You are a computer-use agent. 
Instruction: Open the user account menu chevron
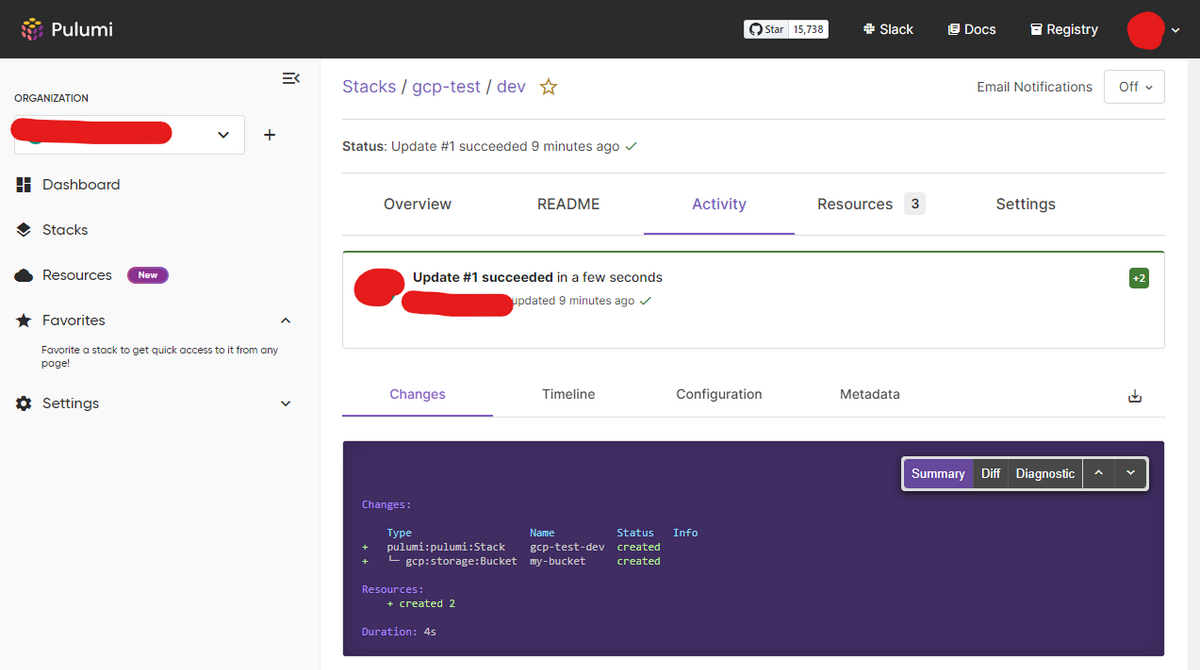(x=1174, y=30)
